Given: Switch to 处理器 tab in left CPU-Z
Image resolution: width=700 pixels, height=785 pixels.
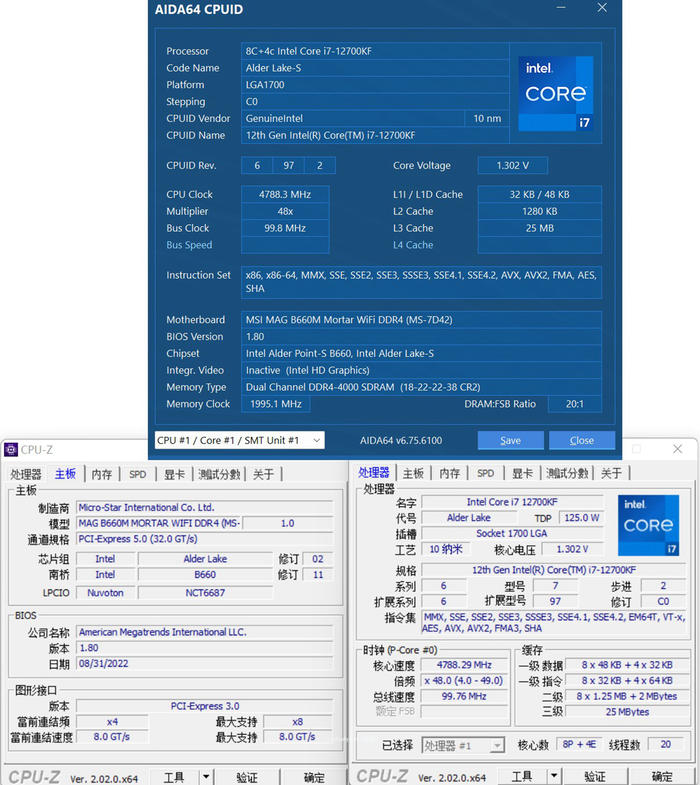Looking at the screenshot, I should pos(26,474).
